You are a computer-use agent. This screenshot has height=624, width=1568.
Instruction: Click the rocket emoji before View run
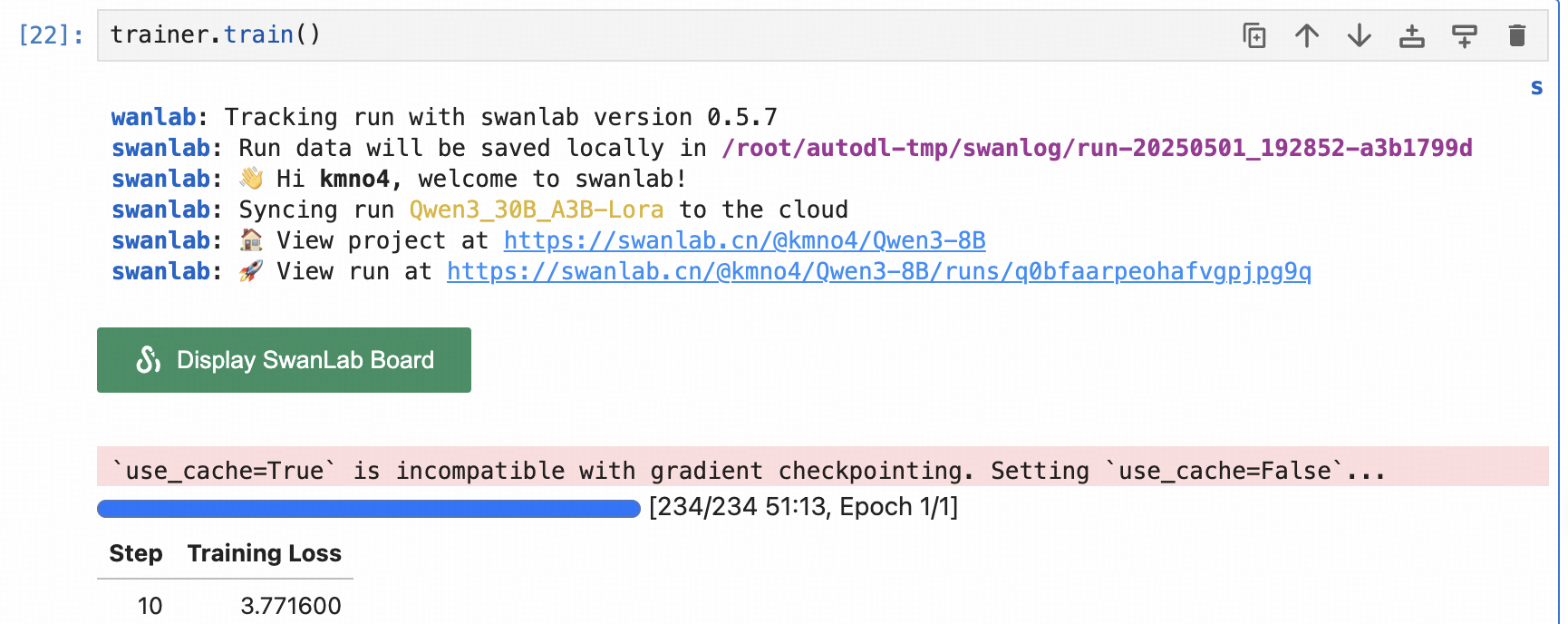(x=251, y=271)
